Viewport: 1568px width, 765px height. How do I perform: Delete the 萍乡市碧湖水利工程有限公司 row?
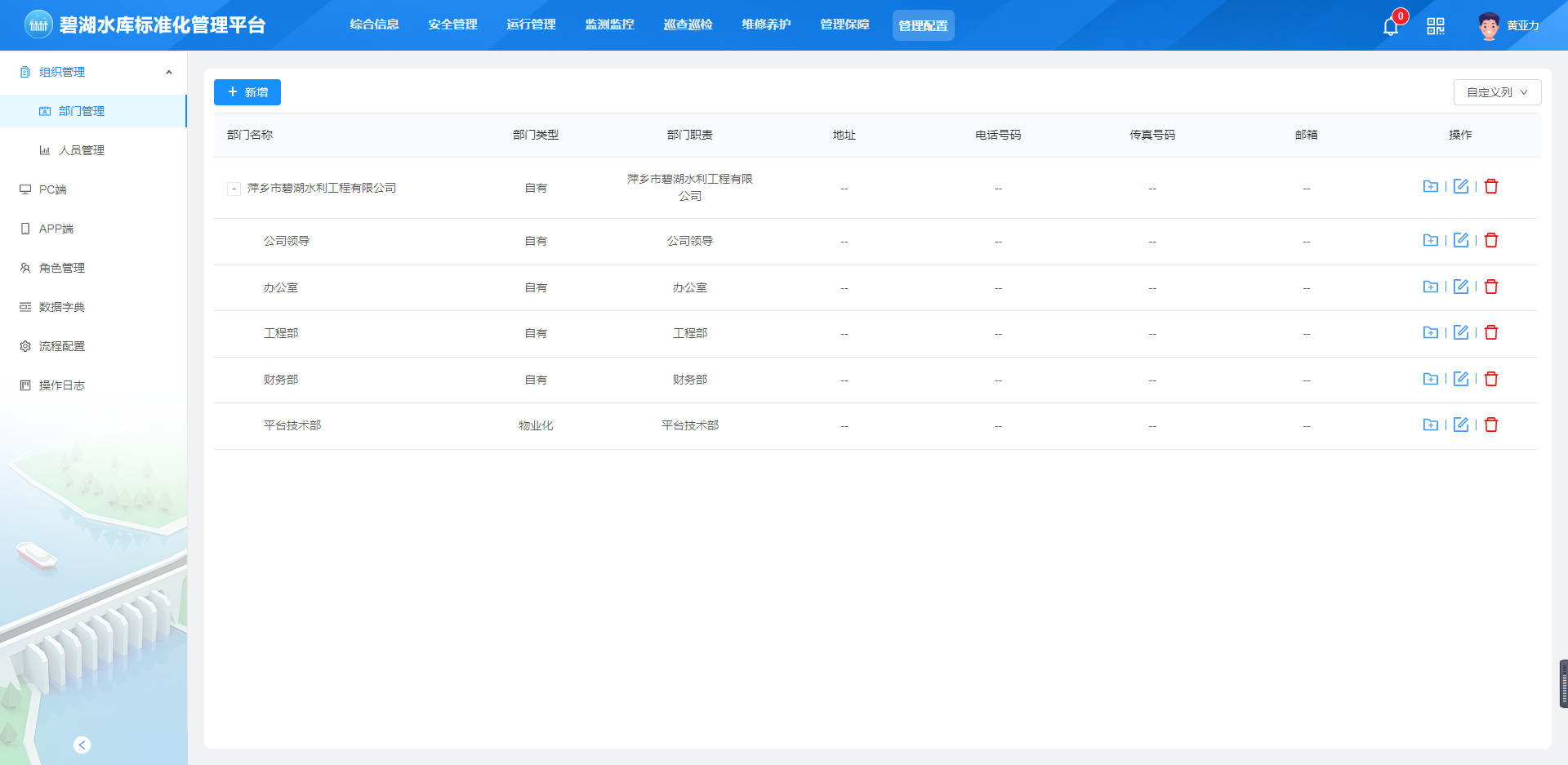(1491, 186)
